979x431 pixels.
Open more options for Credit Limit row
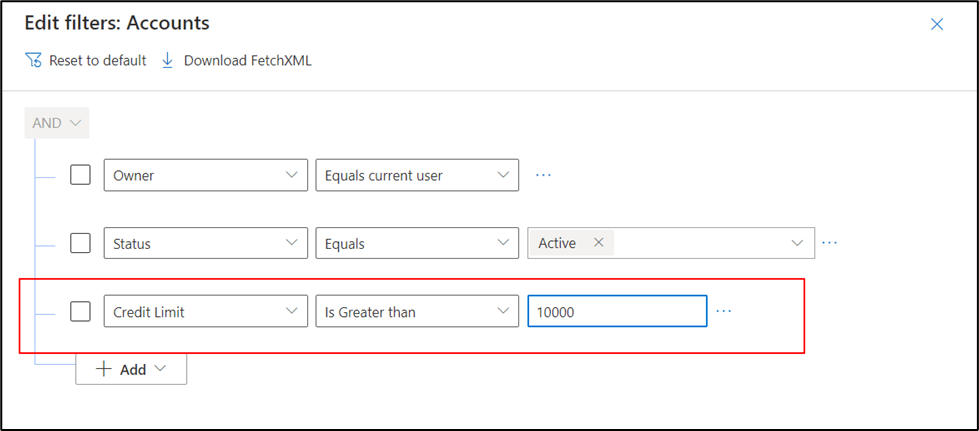724,311
